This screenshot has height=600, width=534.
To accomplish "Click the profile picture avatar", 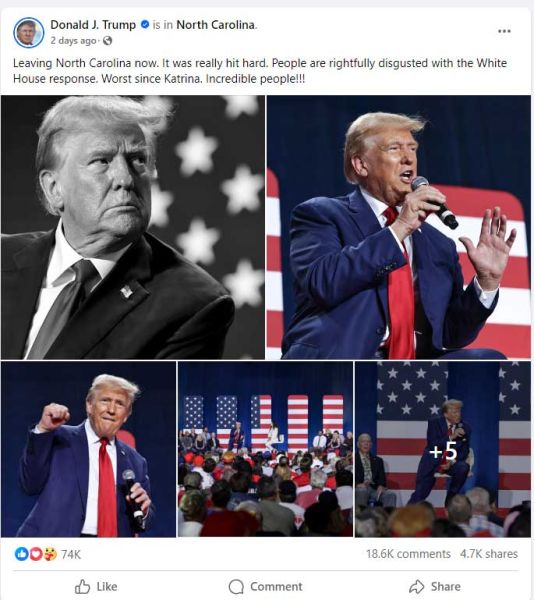I will point(29,33).
